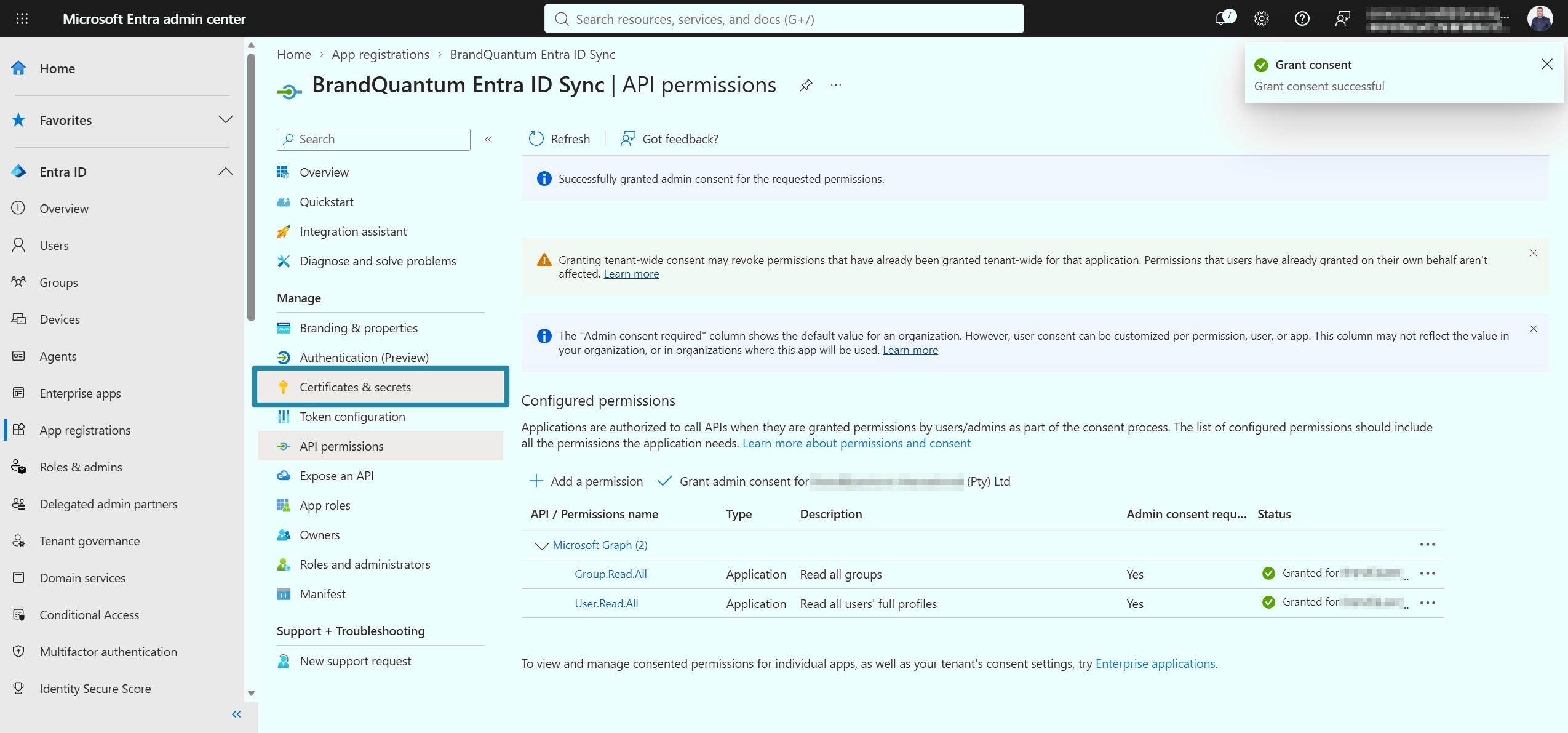
Task: Open Enterprise apps in left navigation
Action: click(80, 393)
